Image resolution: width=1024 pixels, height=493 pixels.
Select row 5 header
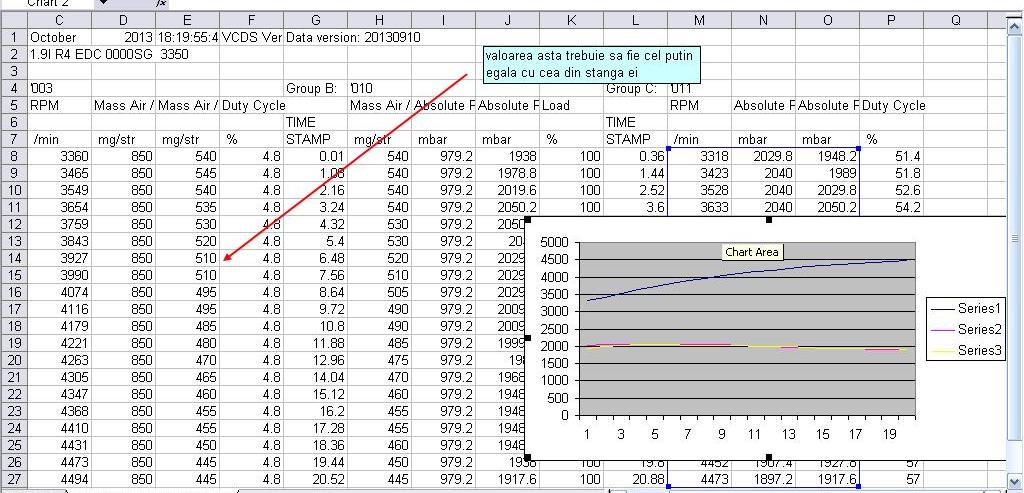(14, 105)
